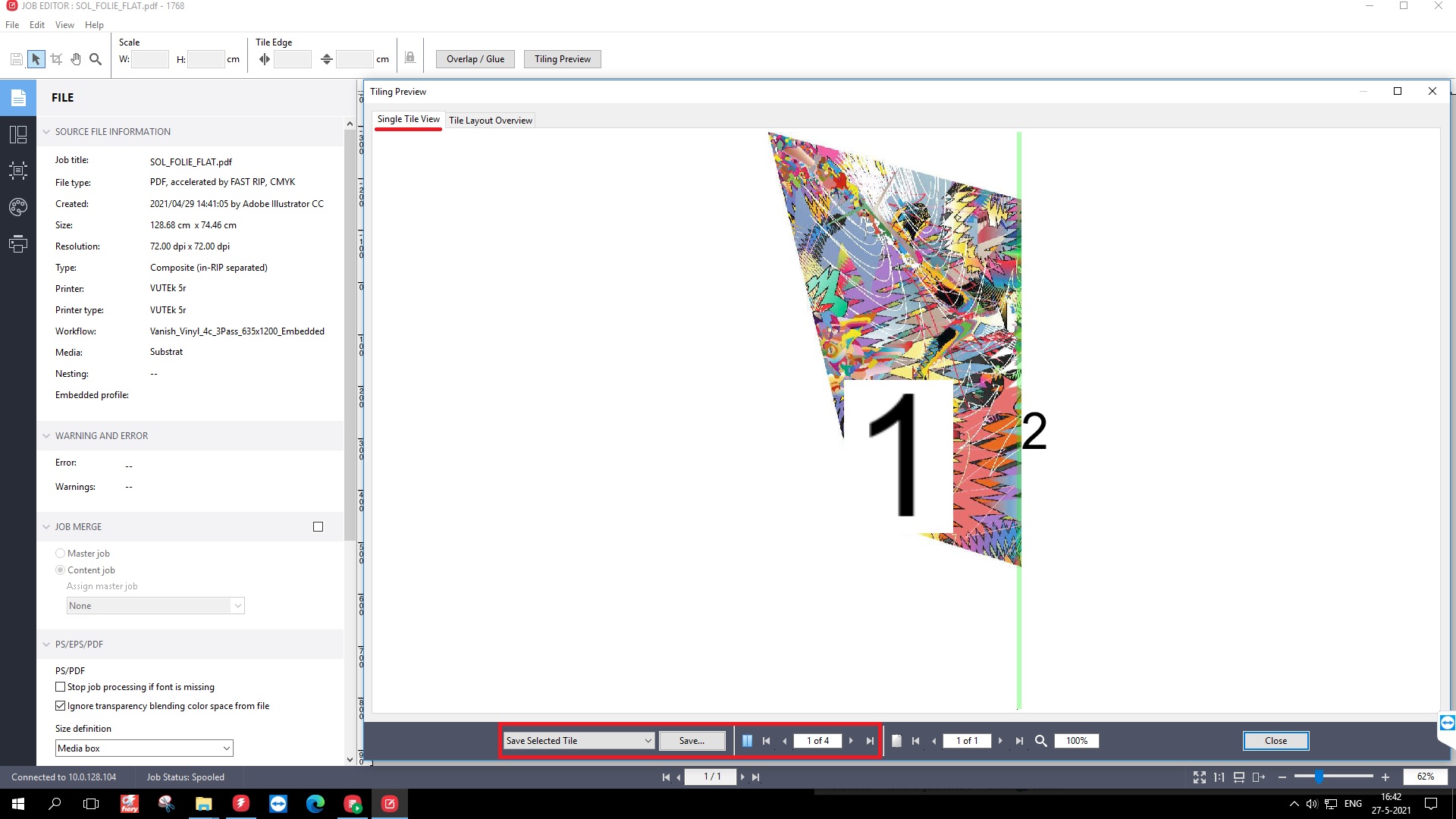Click the Tiling Preview toolbar button
The image size is (1456, 819).
point(563,59)
